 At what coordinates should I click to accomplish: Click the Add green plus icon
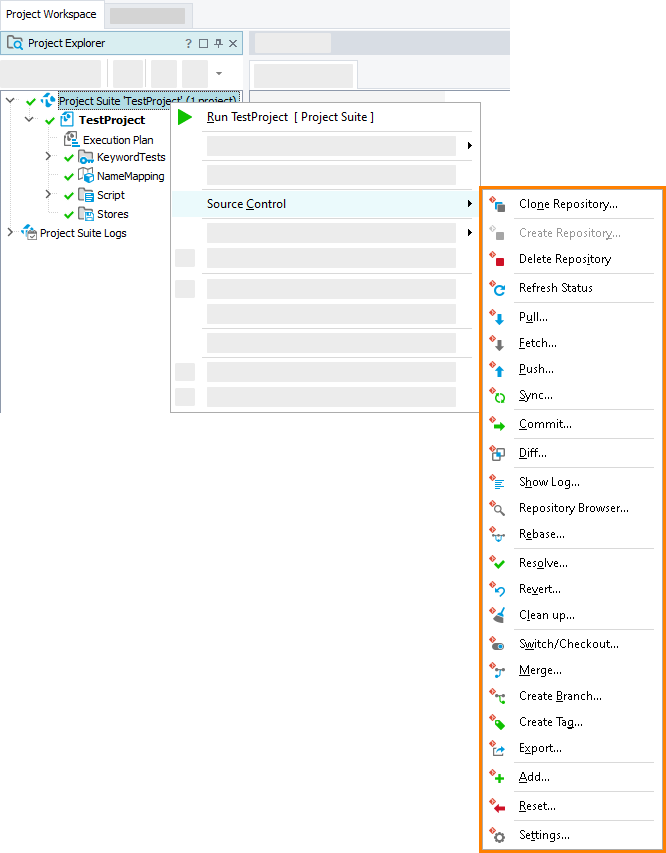pos(497,778)
